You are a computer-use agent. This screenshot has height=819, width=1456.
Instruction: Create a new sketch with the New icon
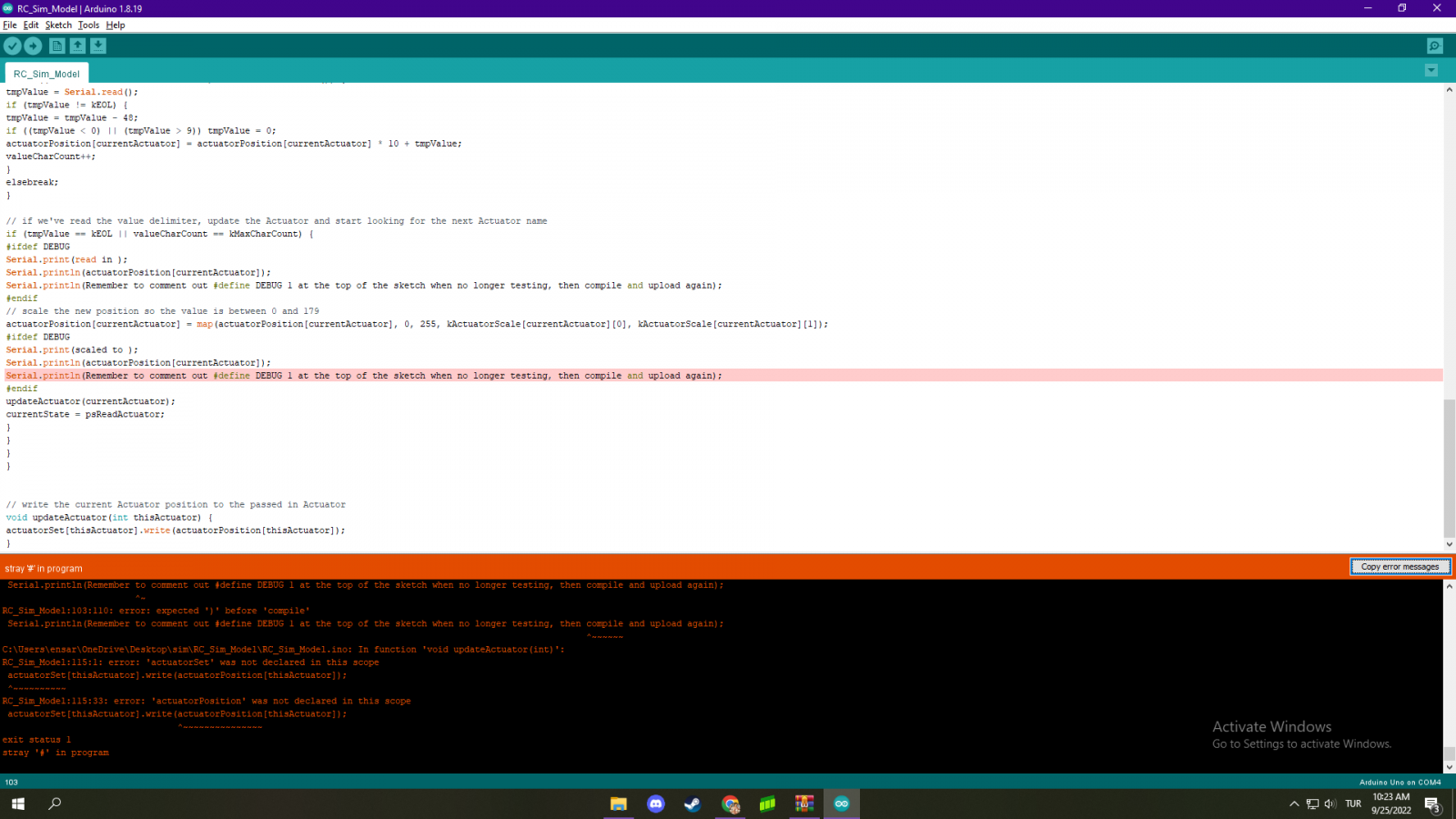coord(57,45)
